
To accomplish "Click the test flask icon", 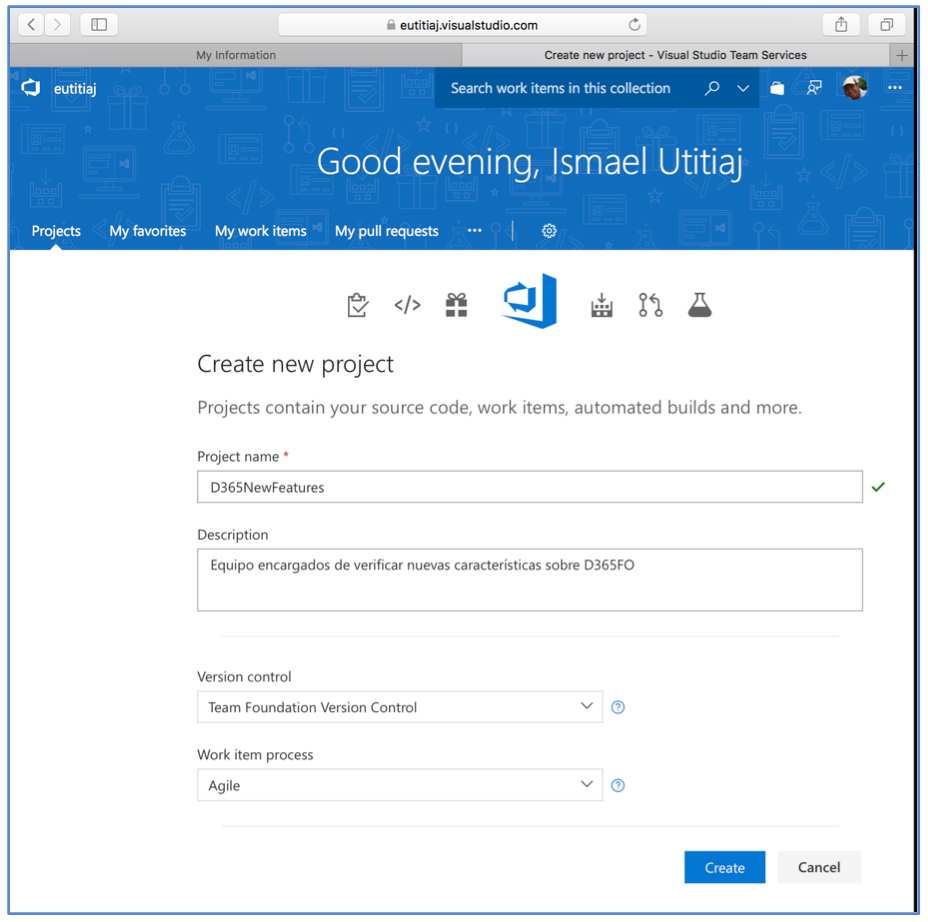I will (x=700, y=305).
